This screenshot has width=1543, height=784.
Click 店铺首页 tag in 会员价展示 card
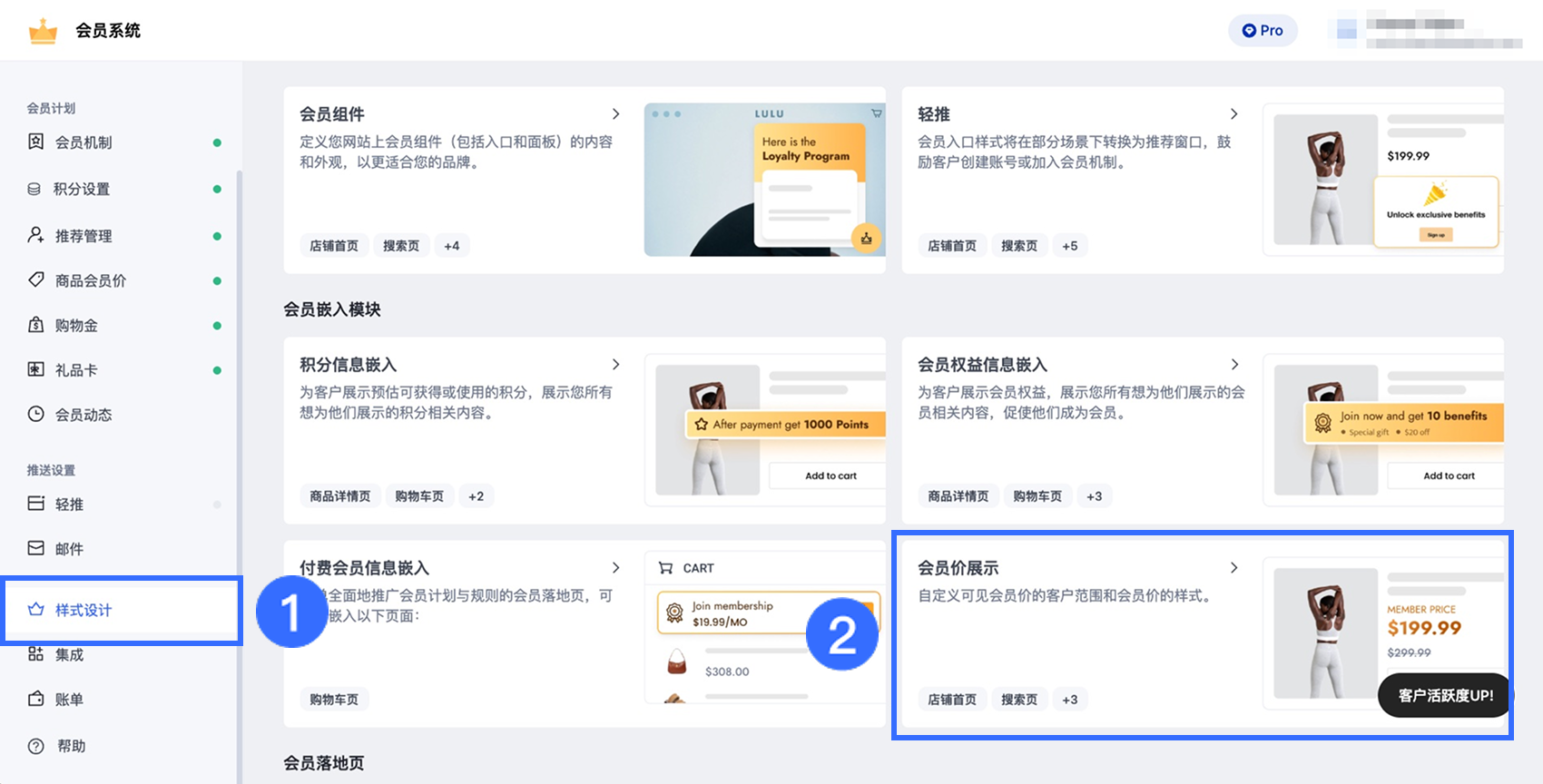click(952, 700)
